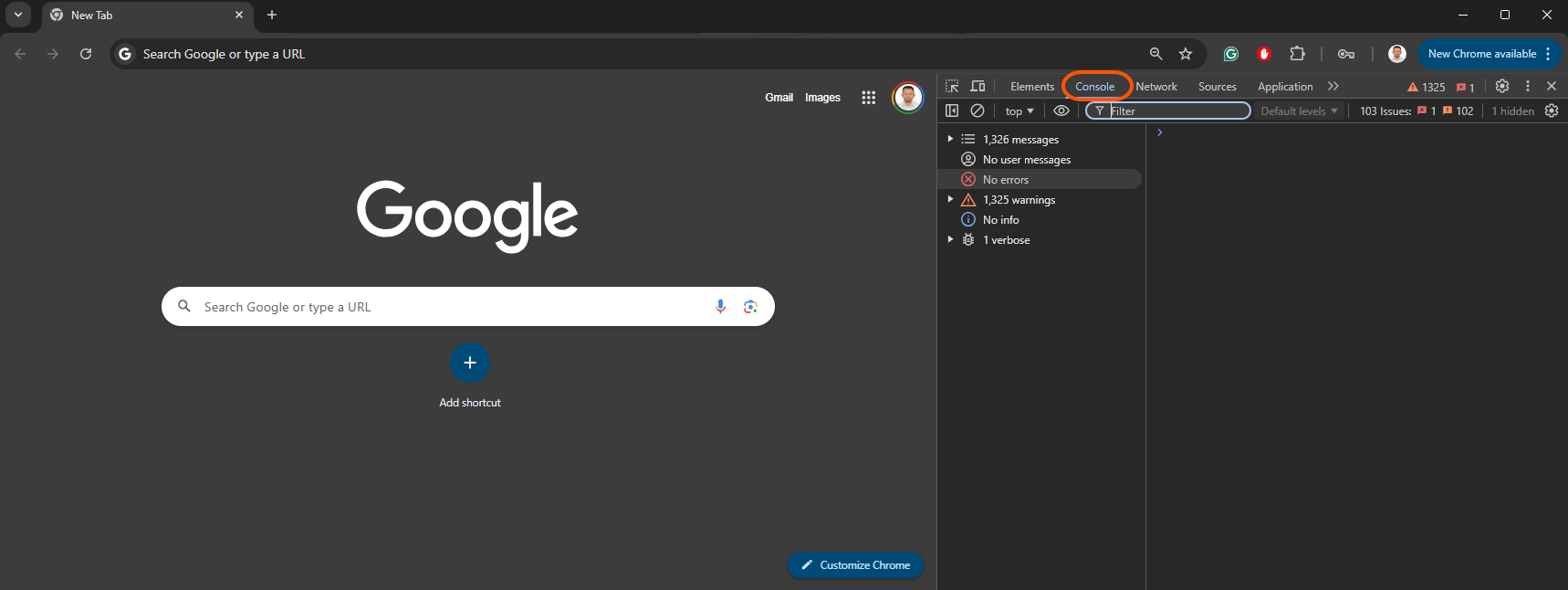Open console settings gear at far right
This screenshot has width=1568, height=590.
click(1552, 111)
